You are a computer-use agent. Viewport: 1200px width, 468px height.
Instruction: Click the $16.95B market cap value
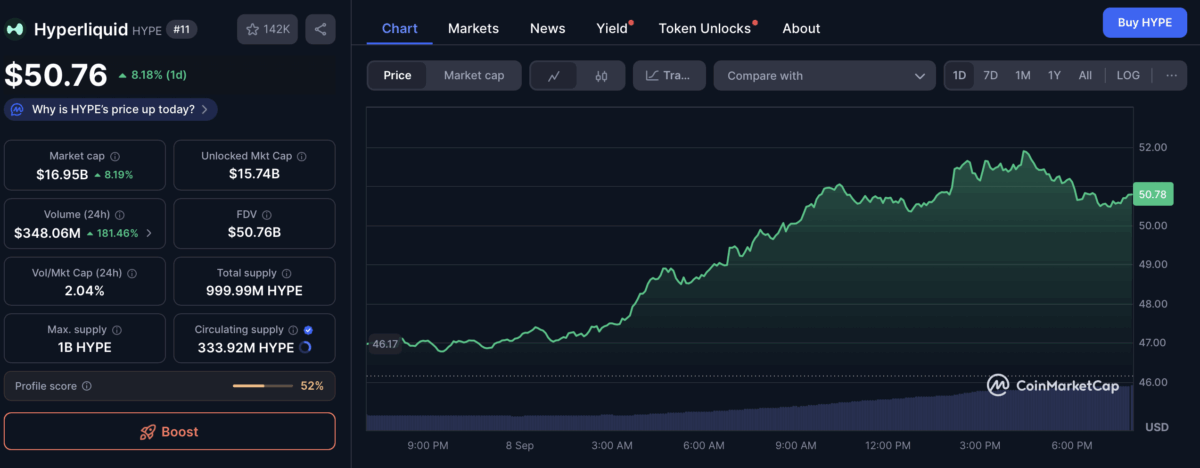click(x=64, y=174)
